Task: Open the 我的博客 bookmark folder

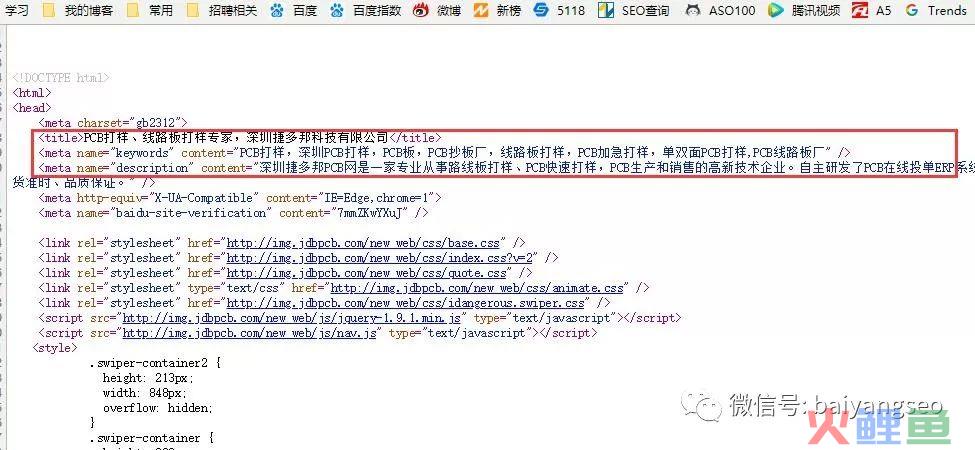Action: [x=78, y=10]
